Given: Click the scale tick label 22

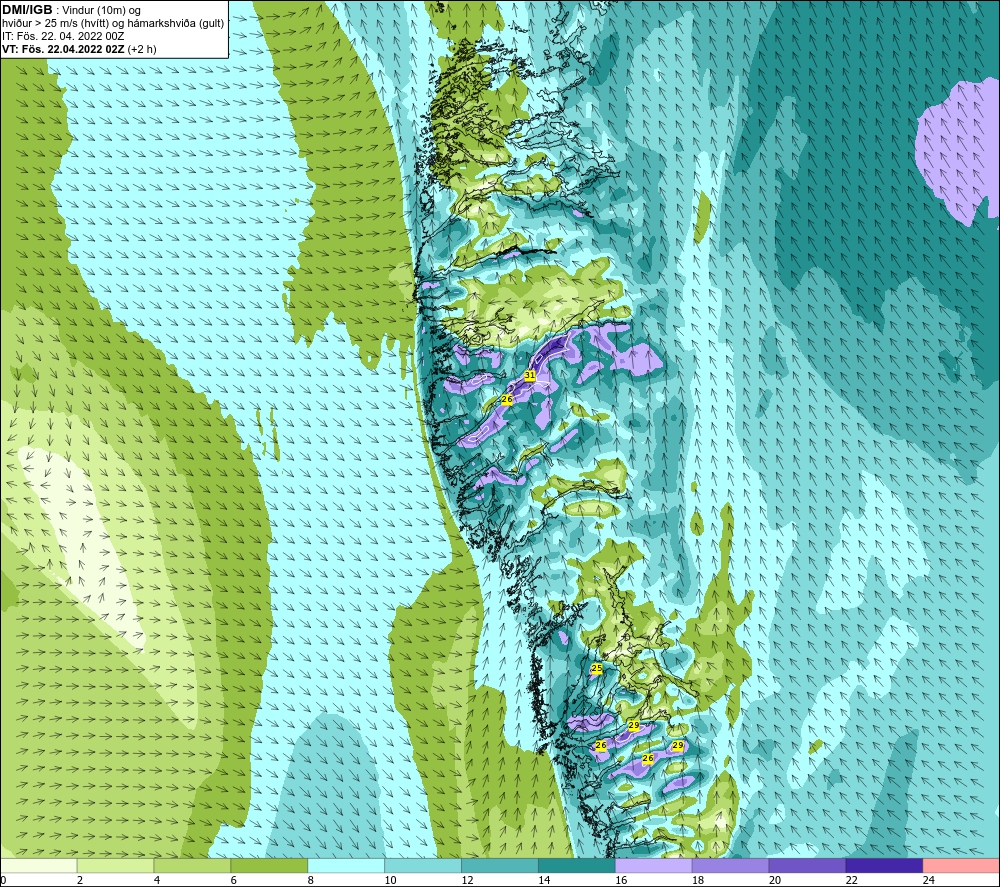Looking at the screenshot, I should 851,880.
